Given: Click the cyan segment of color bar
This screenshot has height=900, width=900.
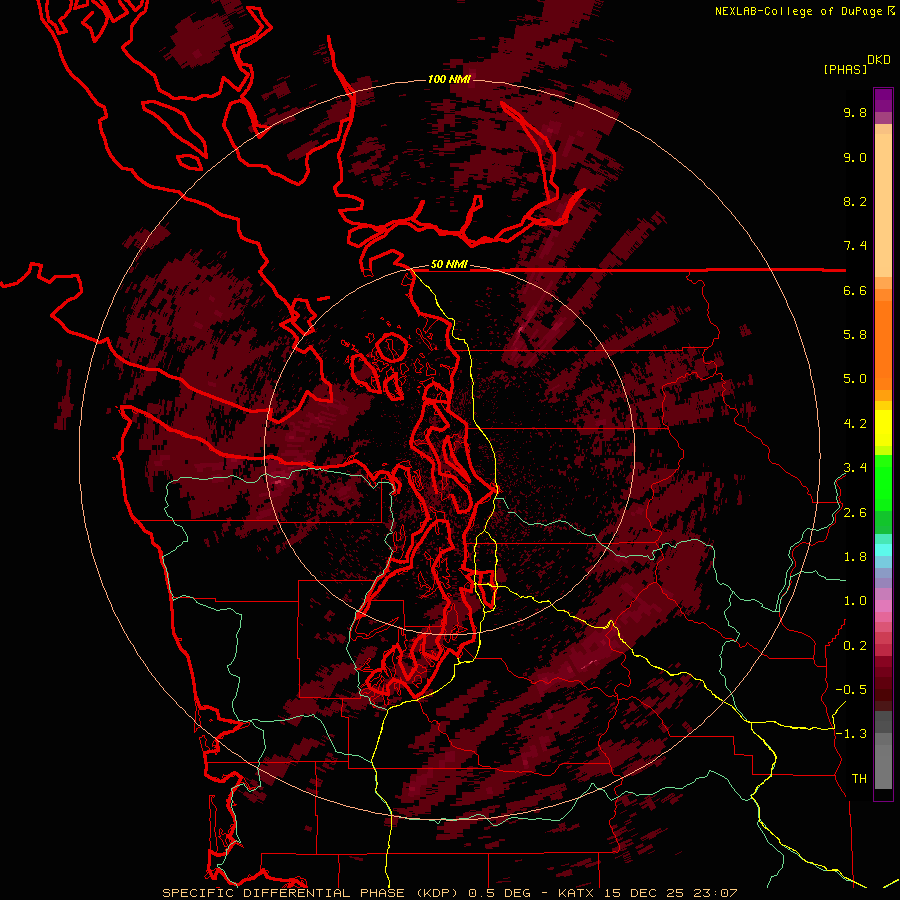Looking at the screenshot, I should (x=883, y=549).
